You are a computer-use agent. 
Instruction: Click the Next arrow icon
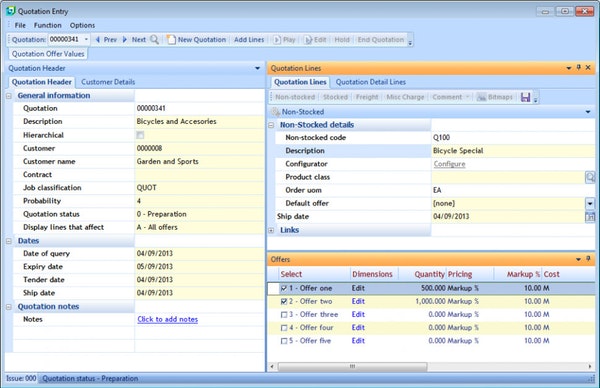coord(125,39)
